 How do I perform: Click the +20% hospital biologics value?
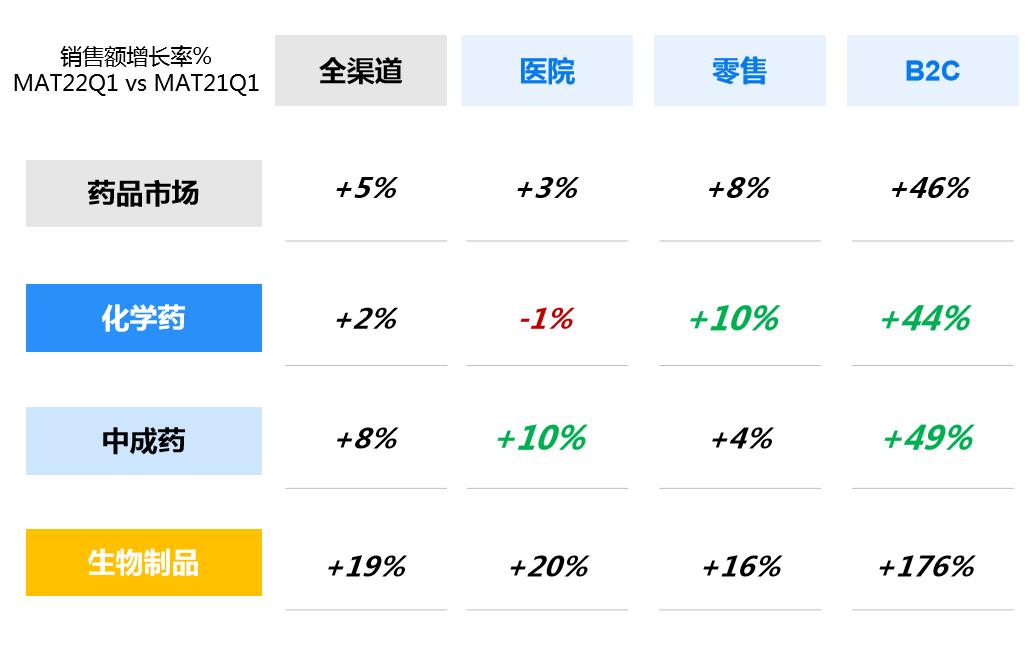click(548, 566)
